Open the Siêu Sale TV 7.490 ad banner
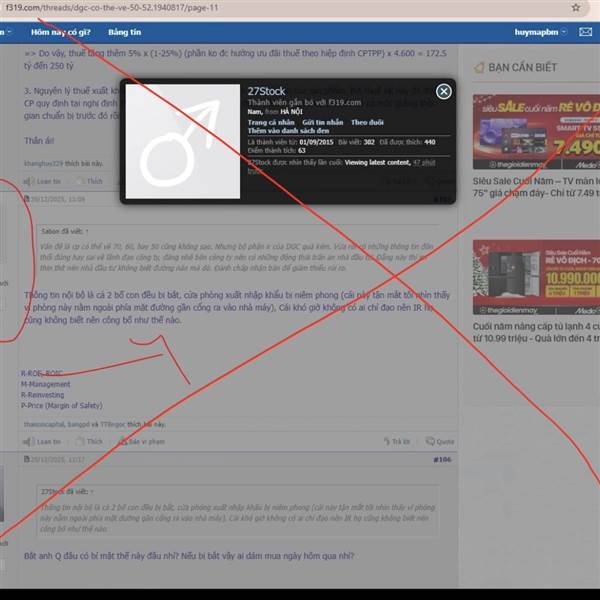This screenshot has width=600, height=600. (536, 132)
